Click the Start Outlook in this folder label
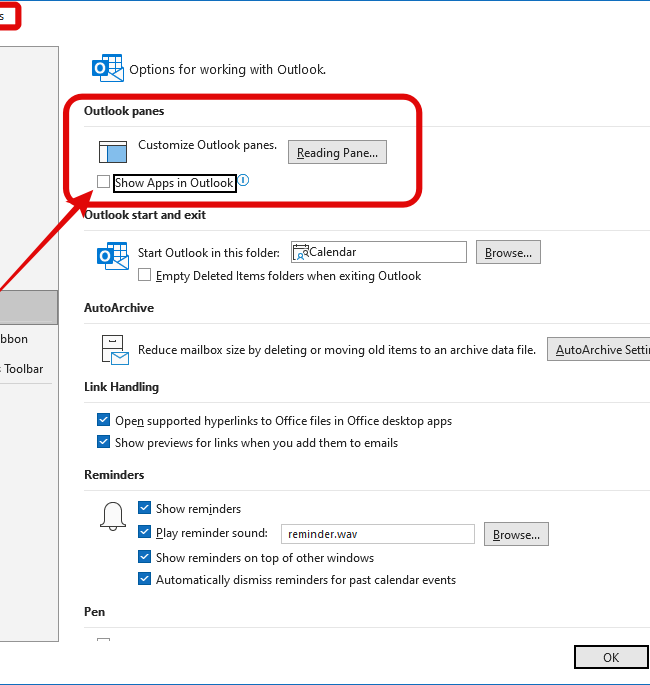650x685 pixels. pyautogui.click(x=209, y=253)
